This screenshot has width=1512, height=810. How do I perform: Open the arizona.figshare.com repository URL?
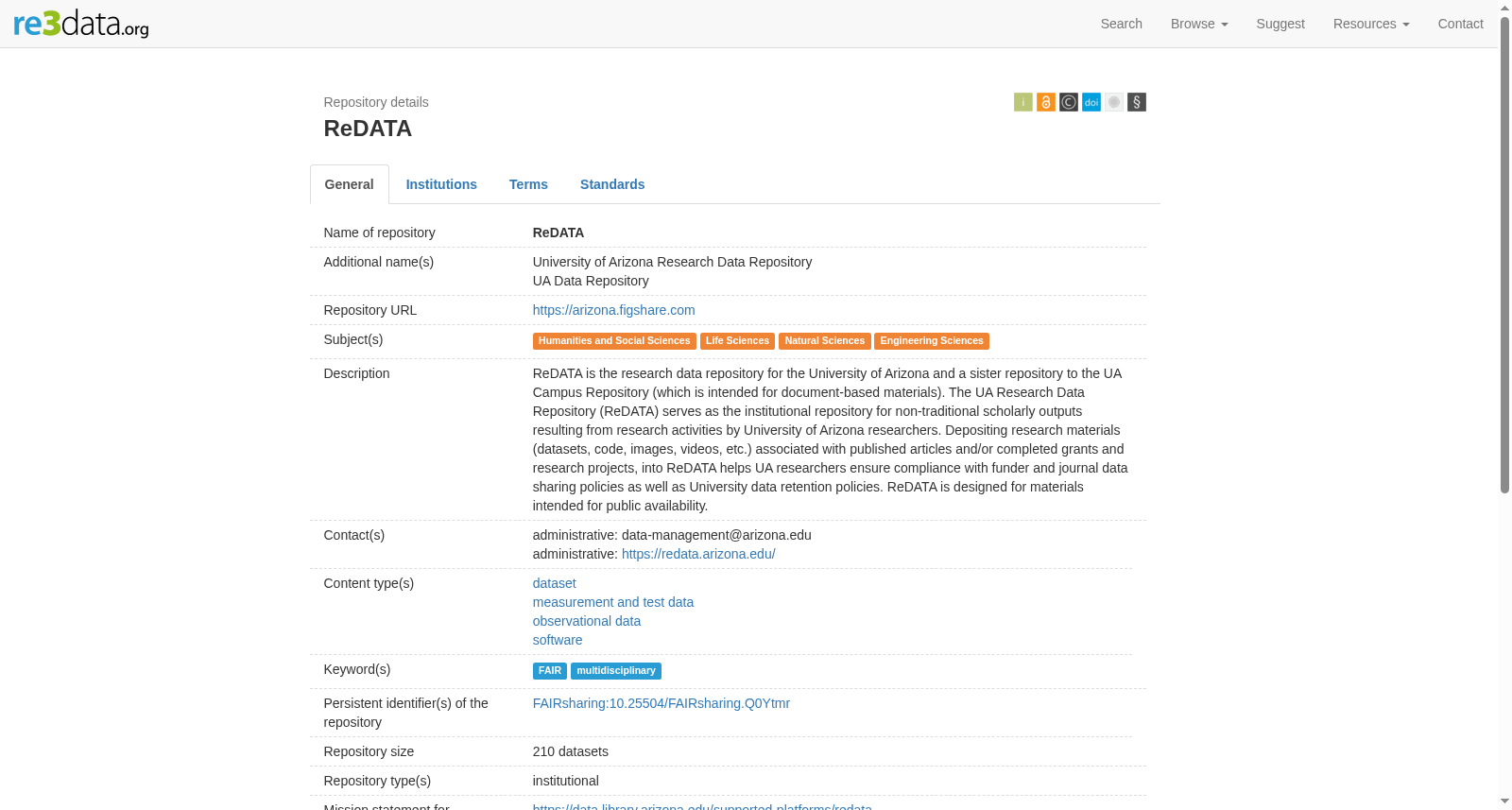pos(613,310)
